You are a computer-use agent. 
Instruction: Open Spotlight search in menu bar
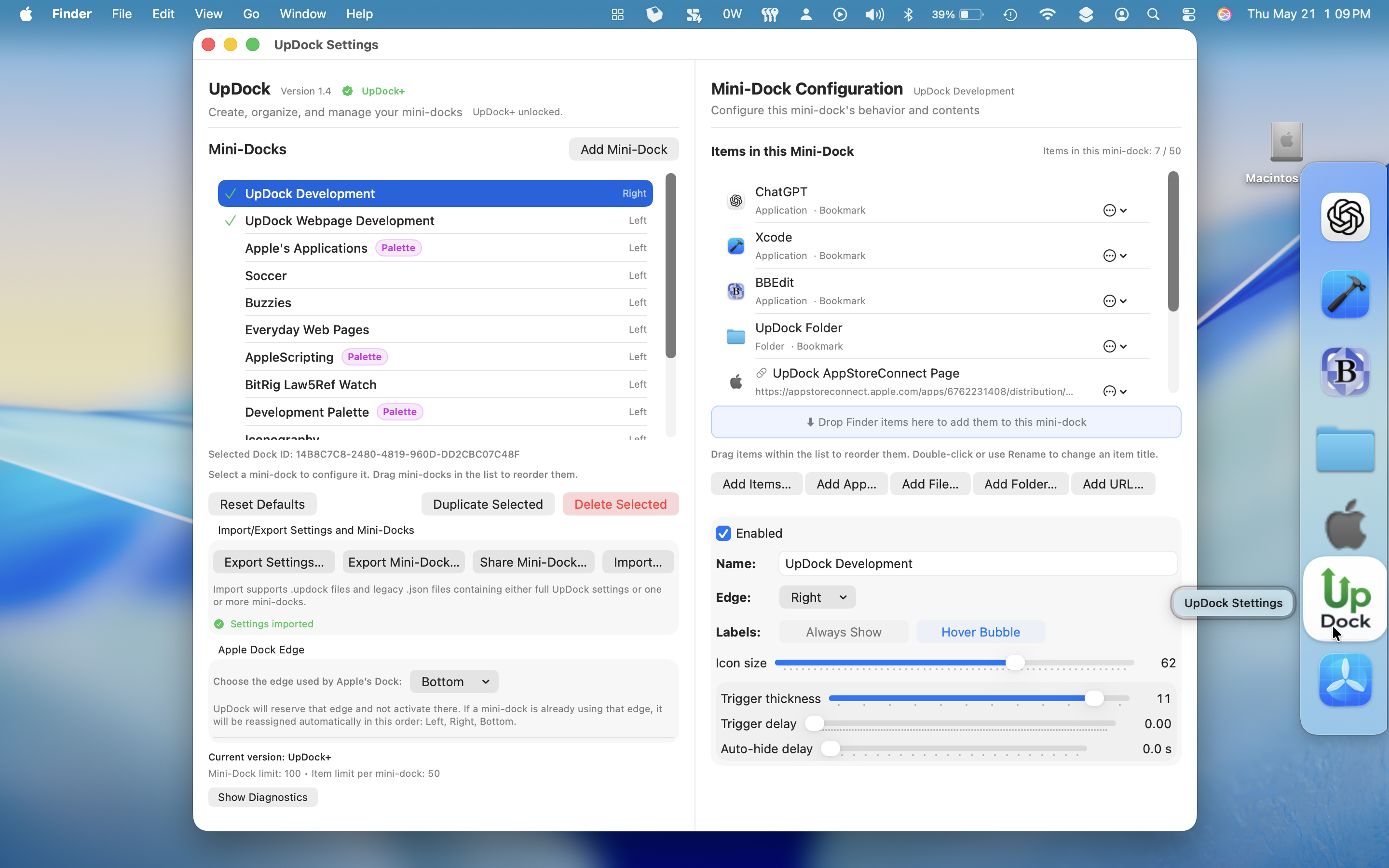click(x=1153, y=14)
